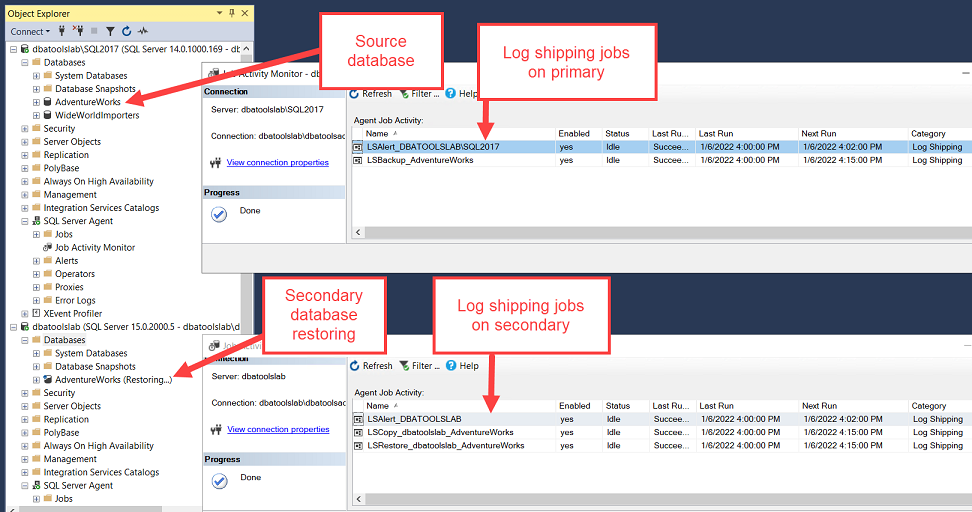The image size is (972, 512).
Task: Click the Connect Object Explorer plug icon
Action: coord(61,30)
